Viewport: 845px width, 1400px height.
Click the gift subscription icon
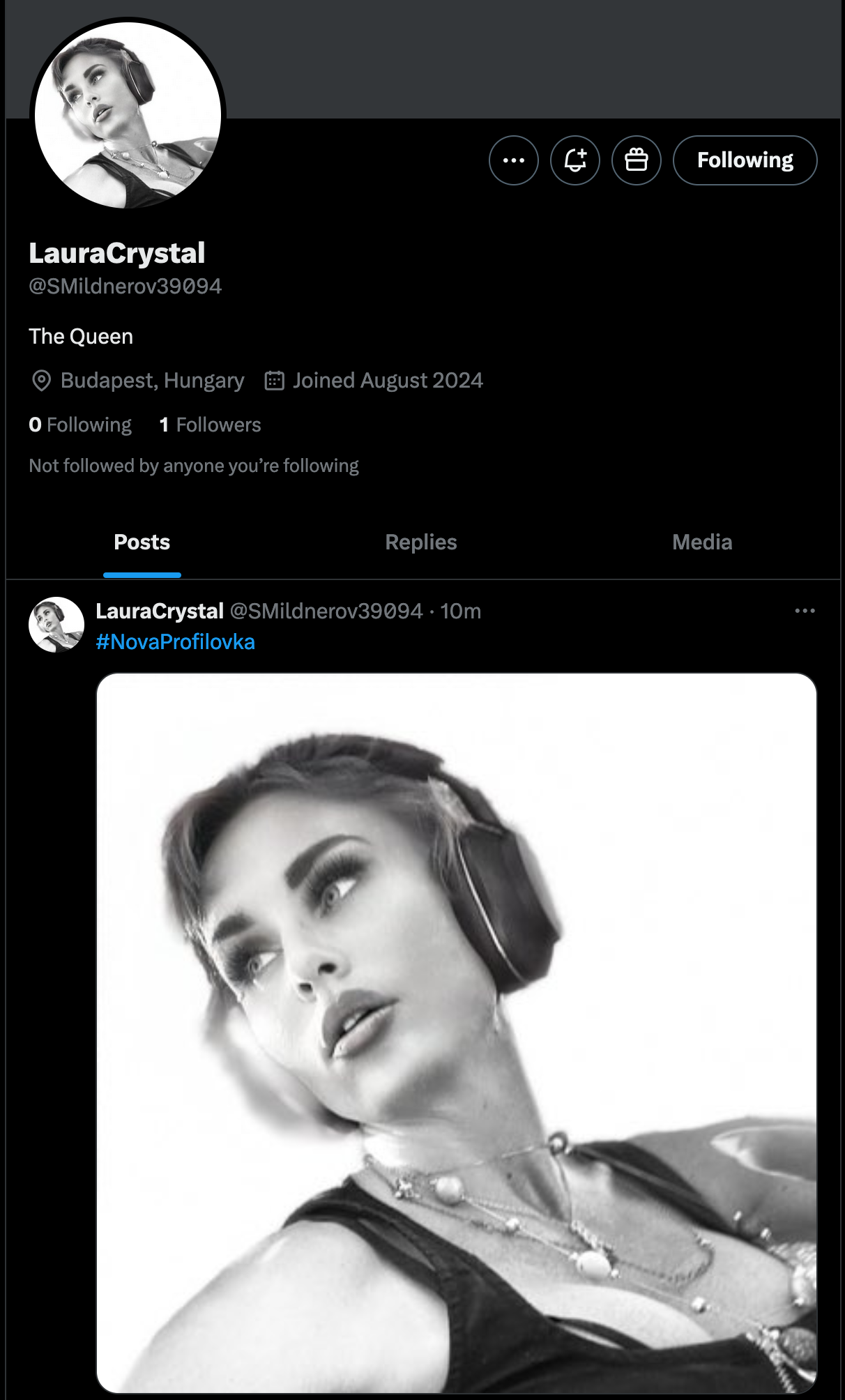637,160
